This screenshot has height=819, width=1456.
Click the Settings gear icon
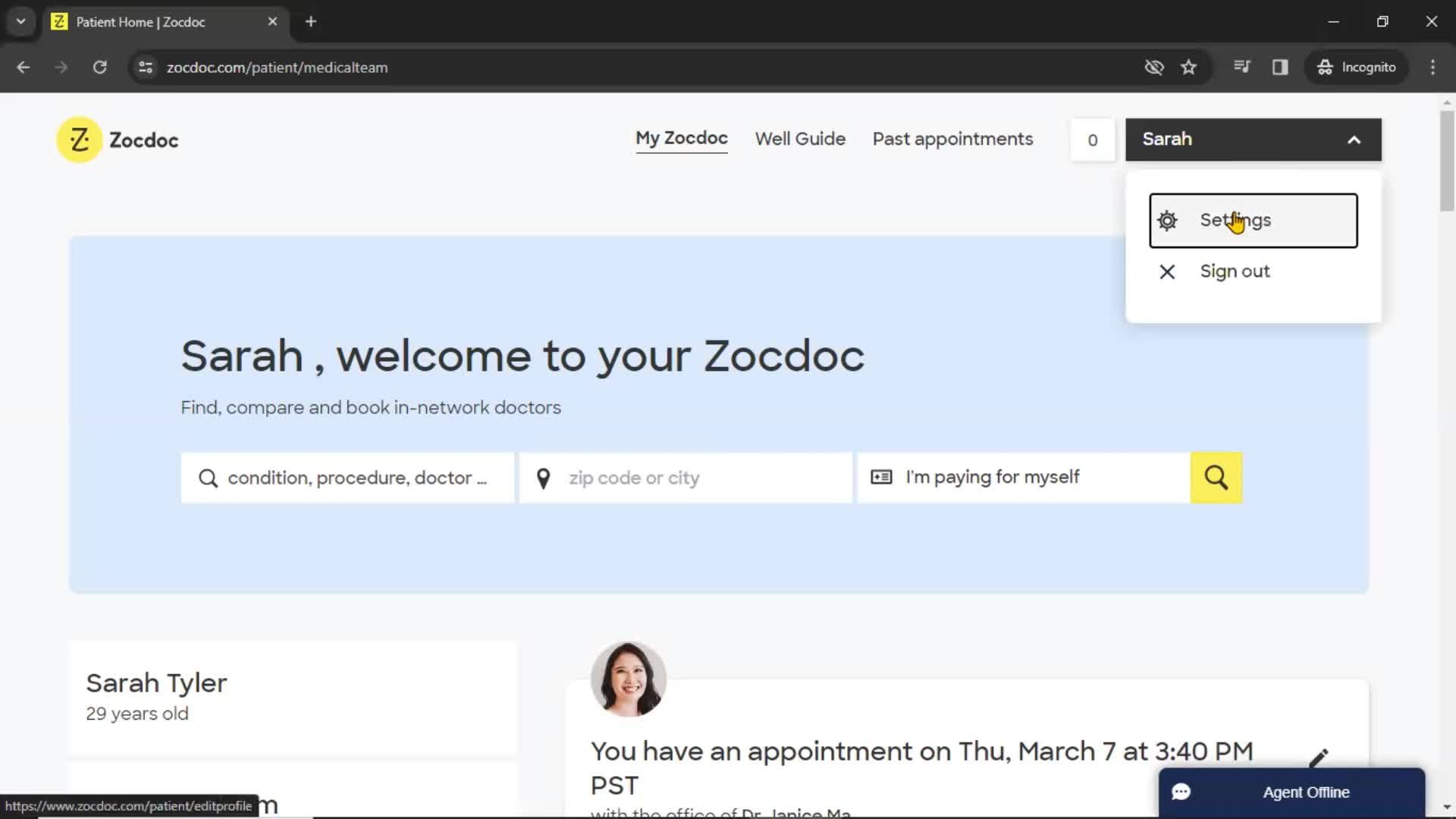tap(1167, 221)
